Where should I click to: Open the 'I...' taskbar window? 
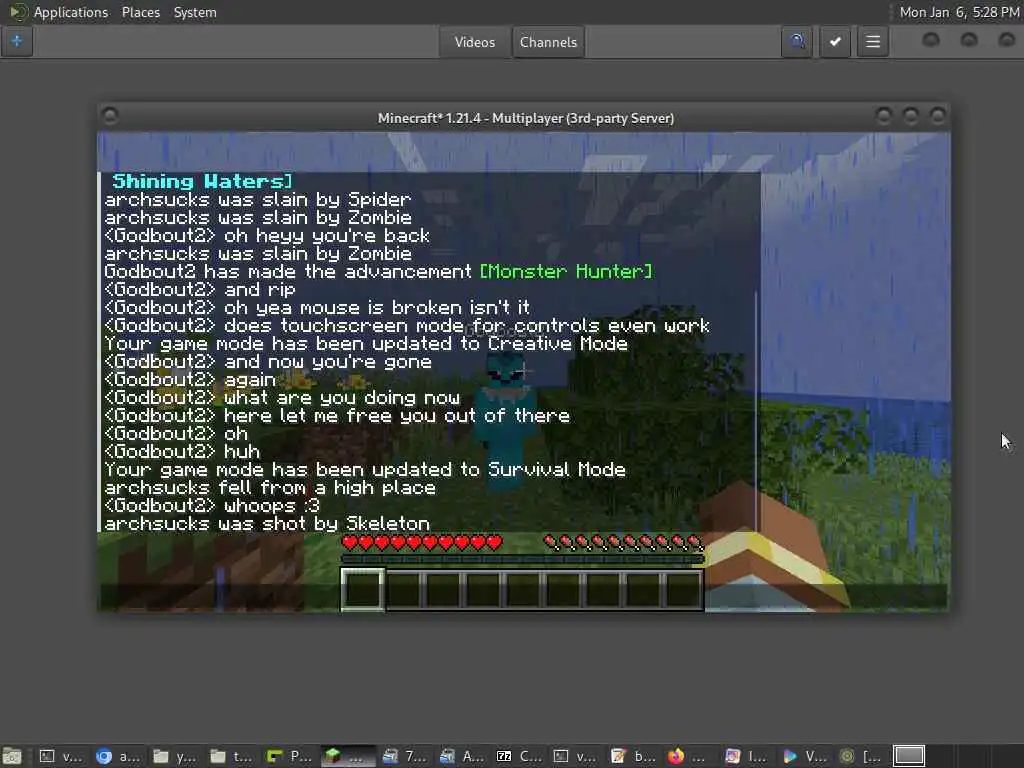pos(747,756)
